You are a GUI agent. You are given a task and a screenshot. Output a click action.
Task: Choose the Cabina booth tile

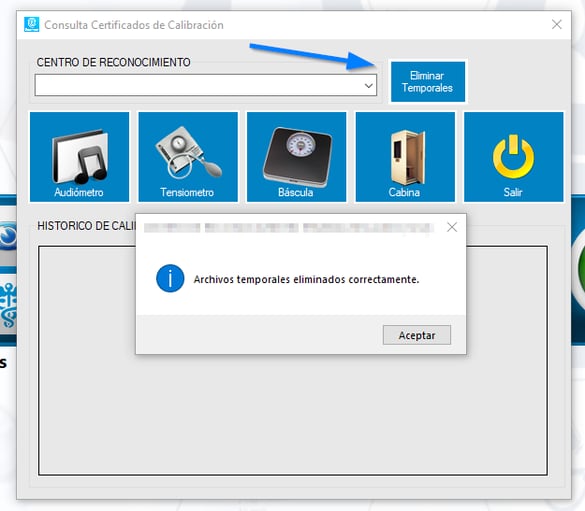pos(405,157)
